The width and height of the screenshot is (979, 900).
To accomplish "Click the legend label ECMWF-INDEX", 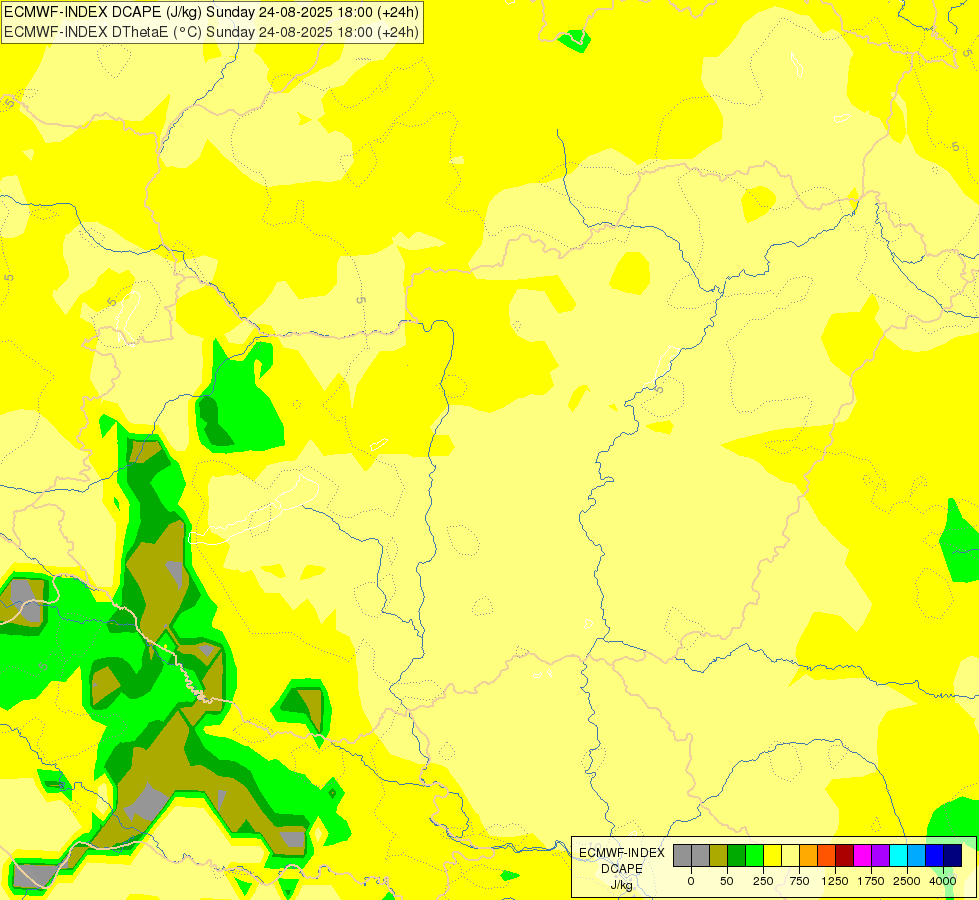I will (x=622, y=853).
